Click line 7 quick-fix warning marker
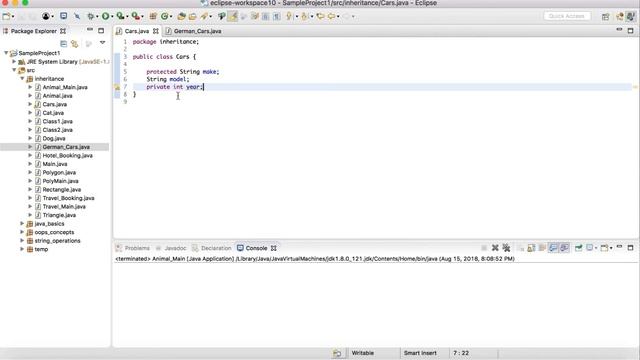Image resolution: width=640 pixels, height=360 pixels. 117,87
